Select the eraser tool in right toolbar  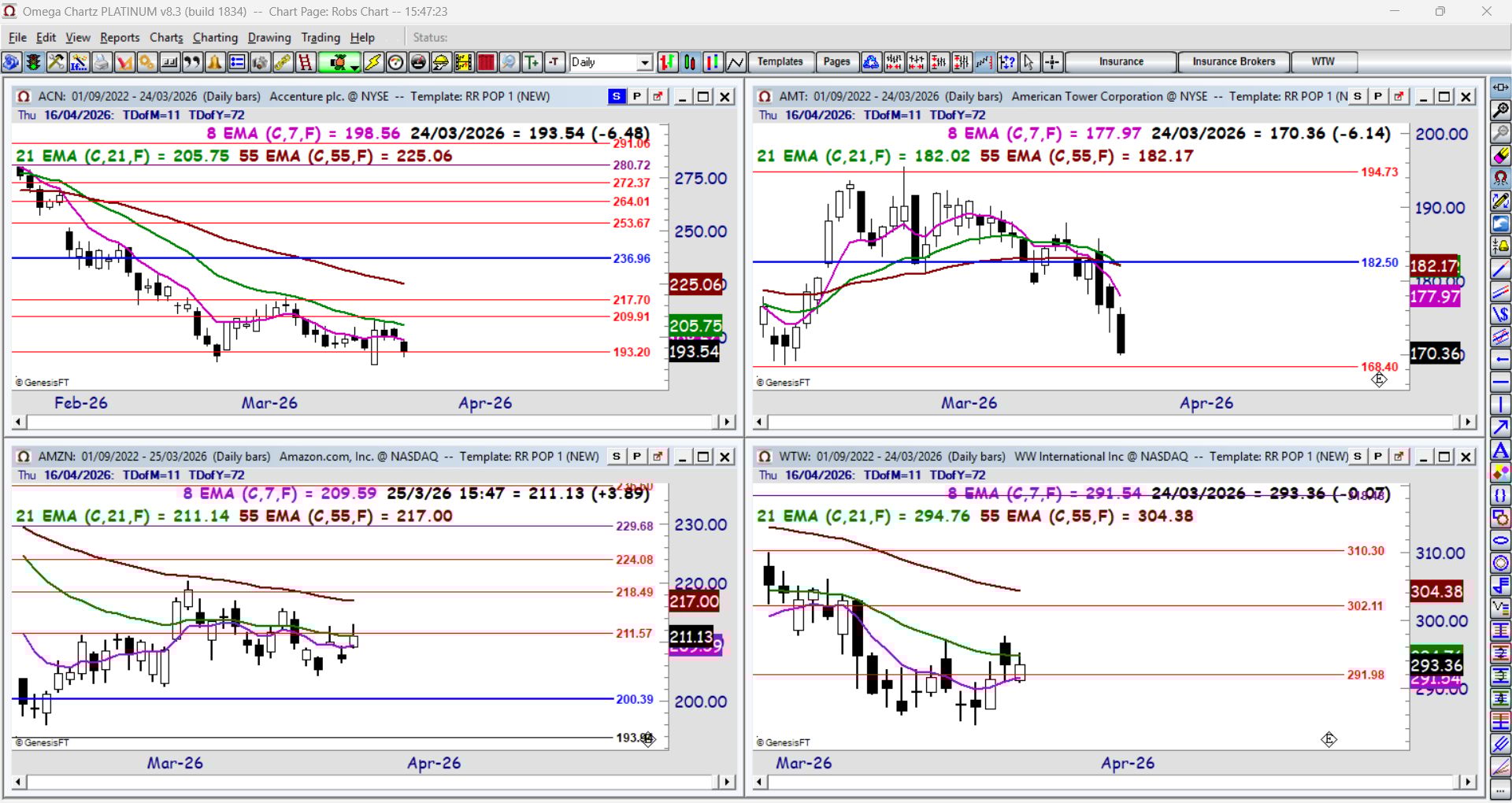click(1501, 155)
